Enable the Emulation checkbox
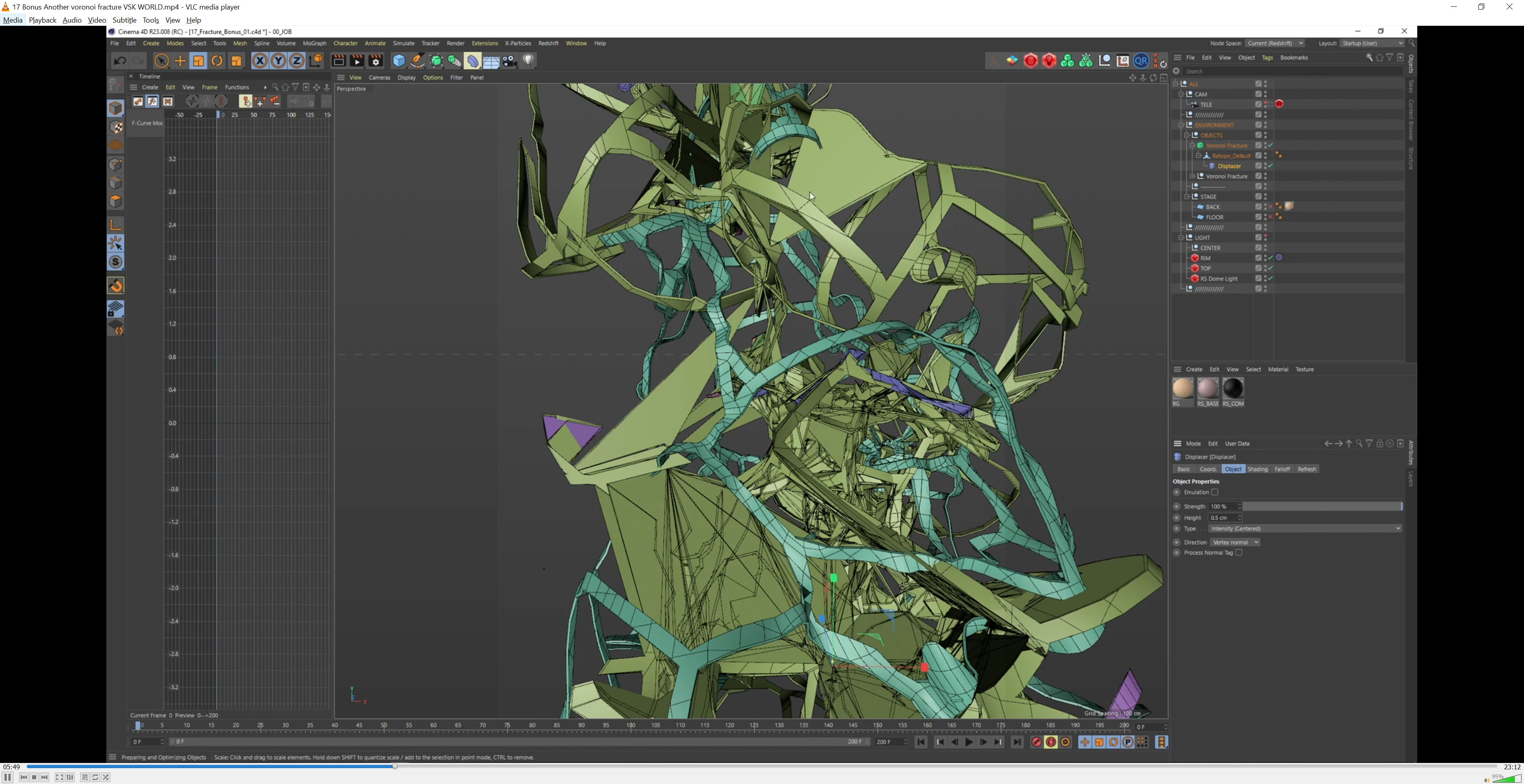 (x=1214, y=492)
